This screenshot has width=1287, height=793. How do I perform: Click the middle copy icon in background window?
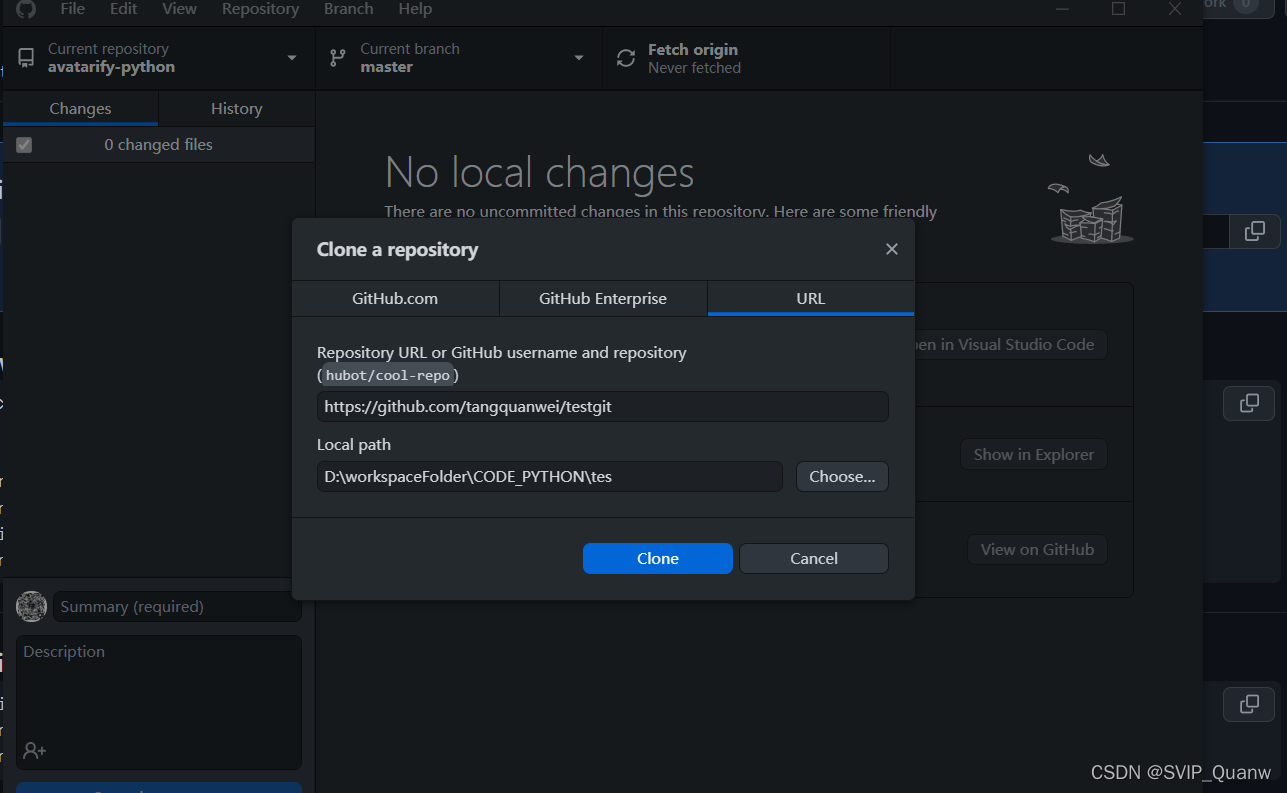click(1249, 403)
